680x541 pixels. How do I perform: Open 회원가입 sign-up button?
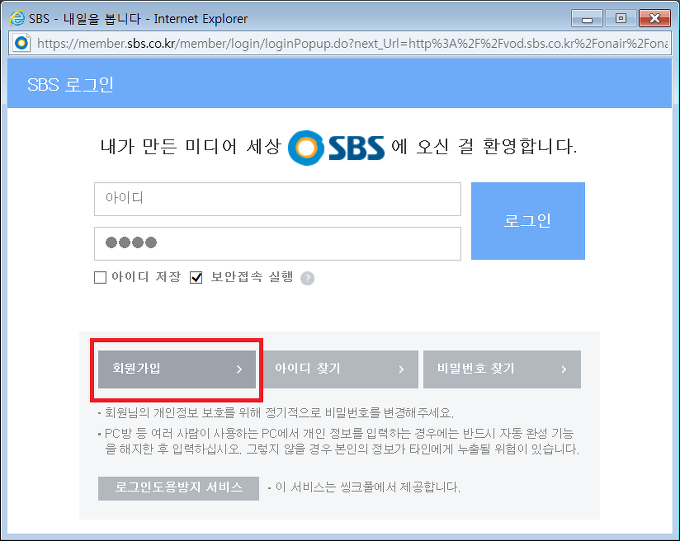177,369
